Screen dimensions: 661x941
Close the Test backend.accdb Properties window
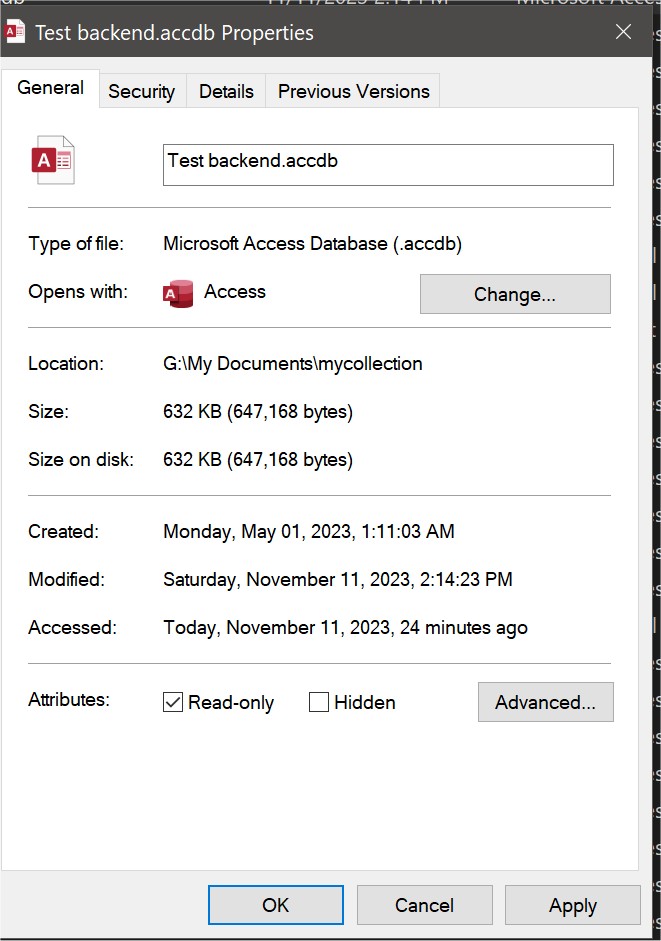coord(623,31)
